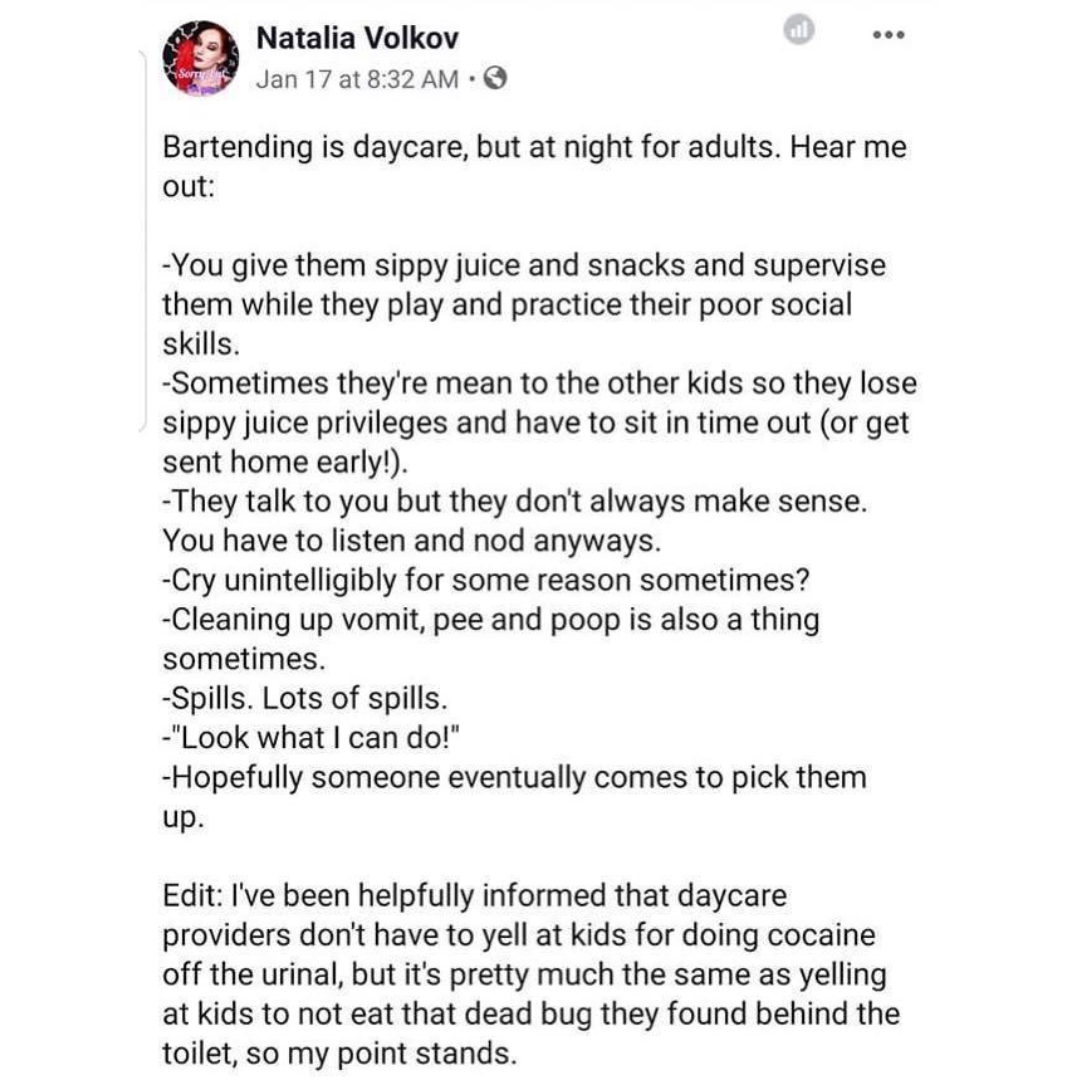This screenshot has height=1080, width=1080.
Task: Click the line '-They talk to you but'
Action: (x=515, y=501)
